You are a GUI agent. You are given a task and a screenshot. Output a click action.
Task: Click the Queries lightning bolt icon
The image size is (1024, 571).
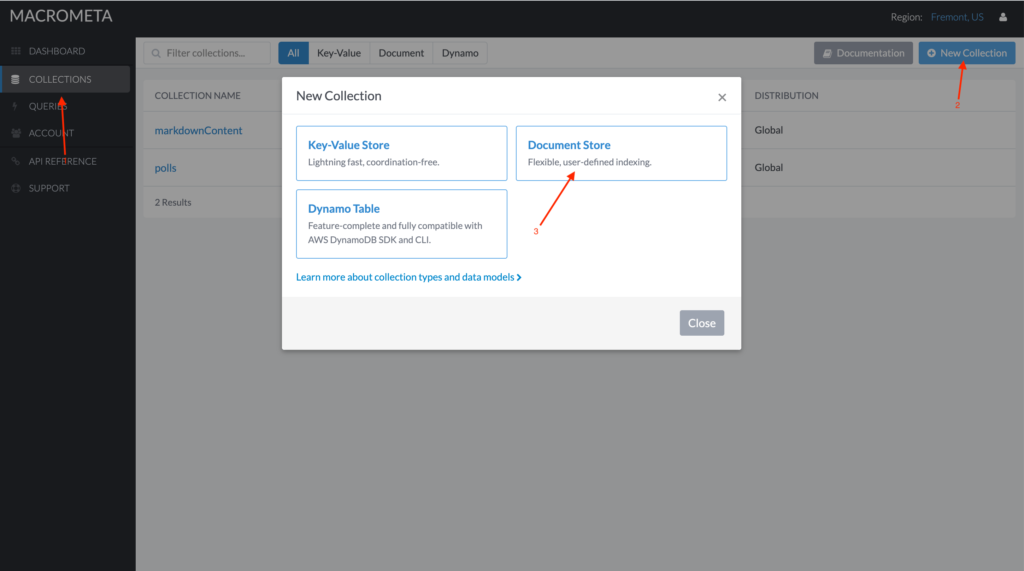click(16, 106)
